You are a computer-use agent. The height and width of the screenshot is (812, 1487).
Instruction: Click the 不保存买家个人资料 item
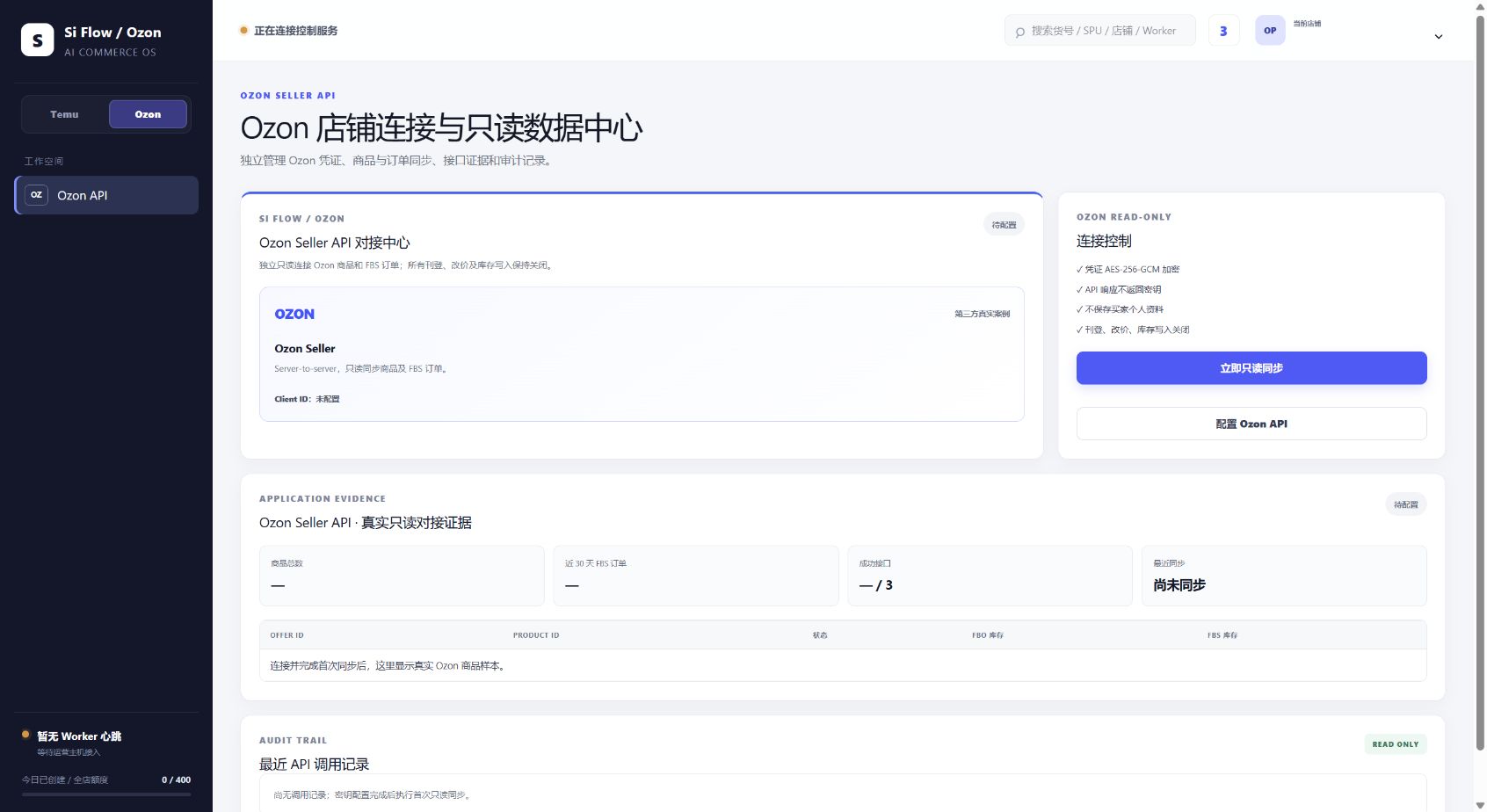(1120, 309)
